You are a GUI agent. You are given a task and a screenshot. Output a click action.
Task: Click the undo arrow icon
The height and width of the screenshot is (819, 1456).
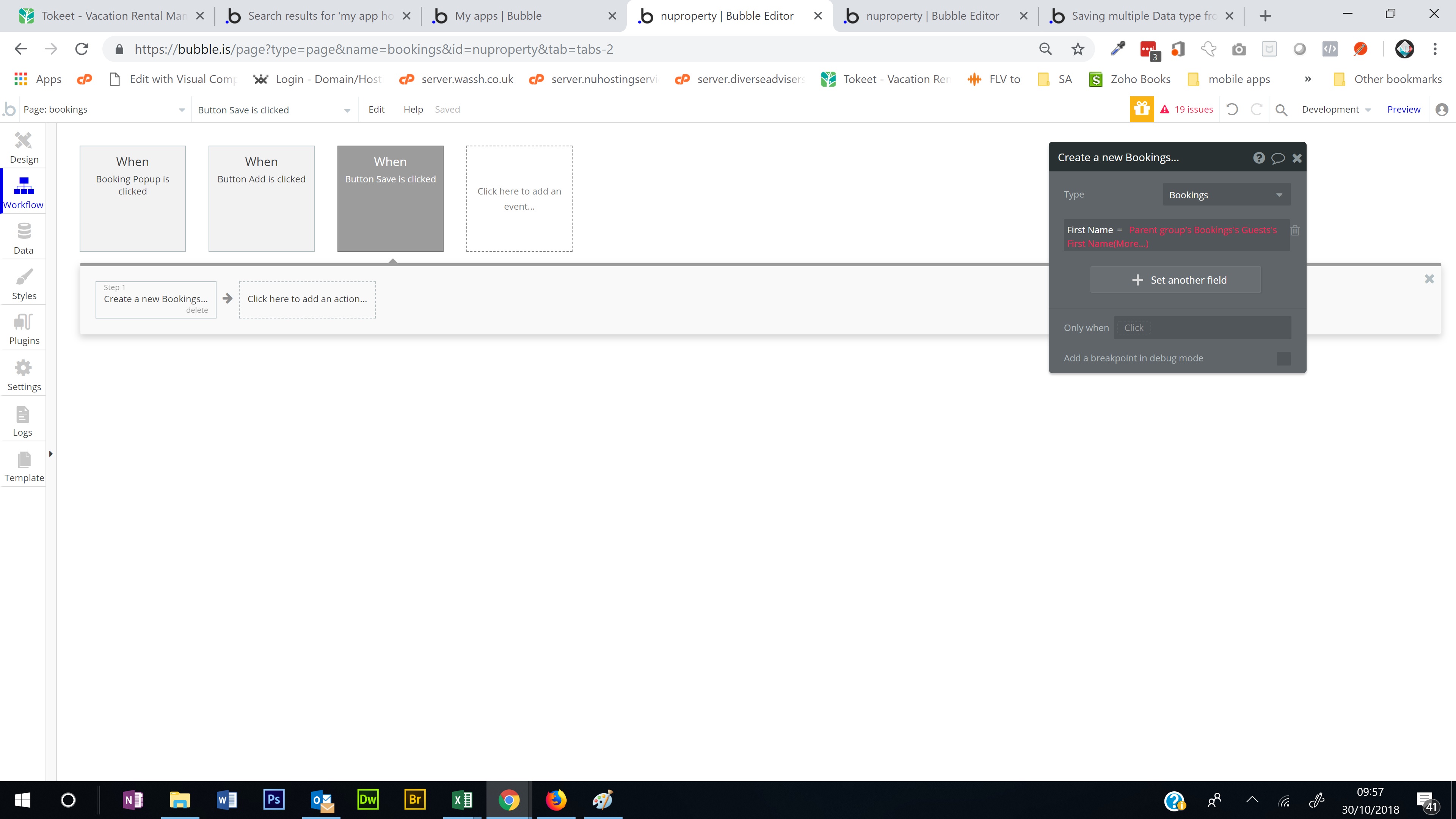[x=1232, y=109]
